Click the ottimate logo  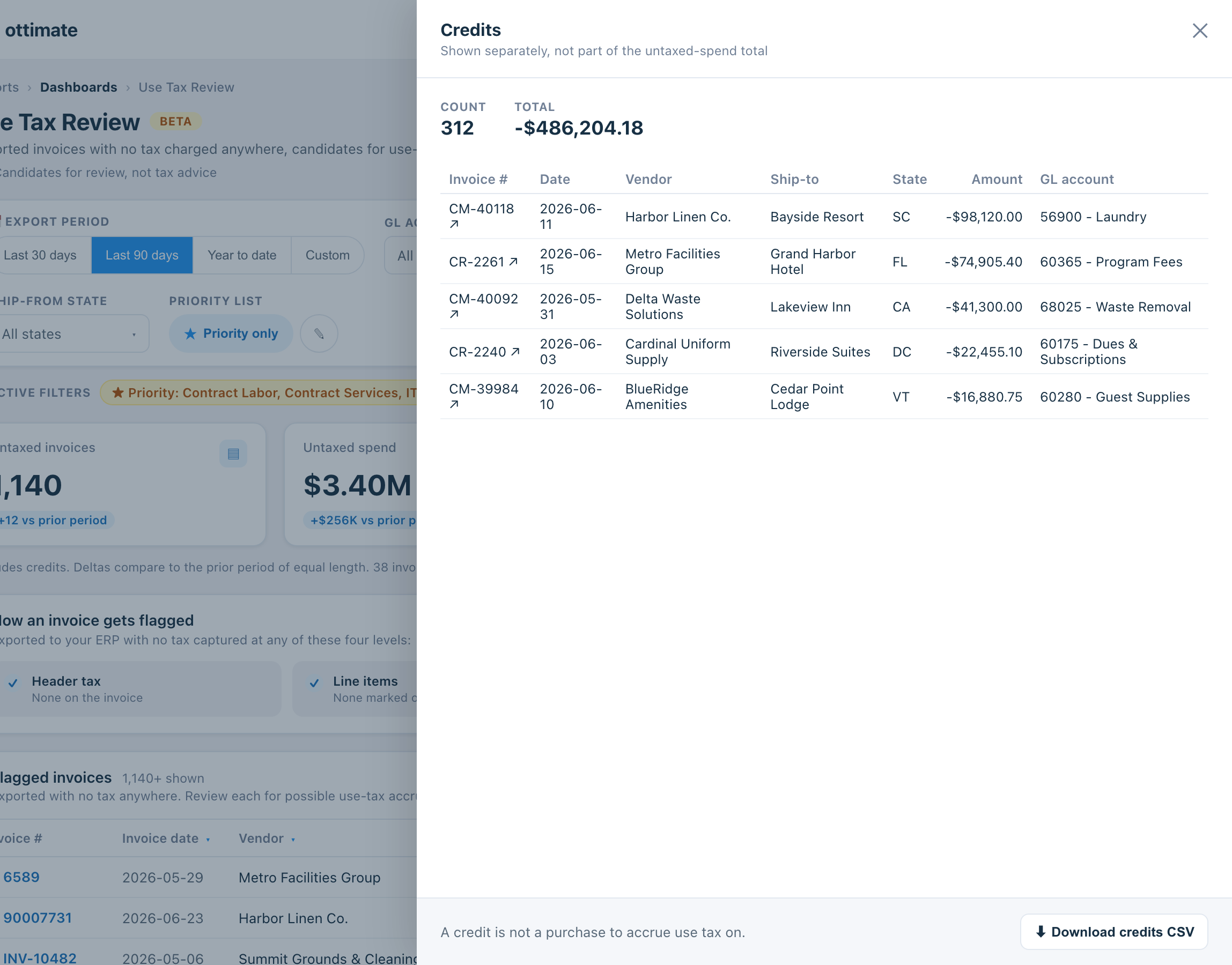coord(41,30)
